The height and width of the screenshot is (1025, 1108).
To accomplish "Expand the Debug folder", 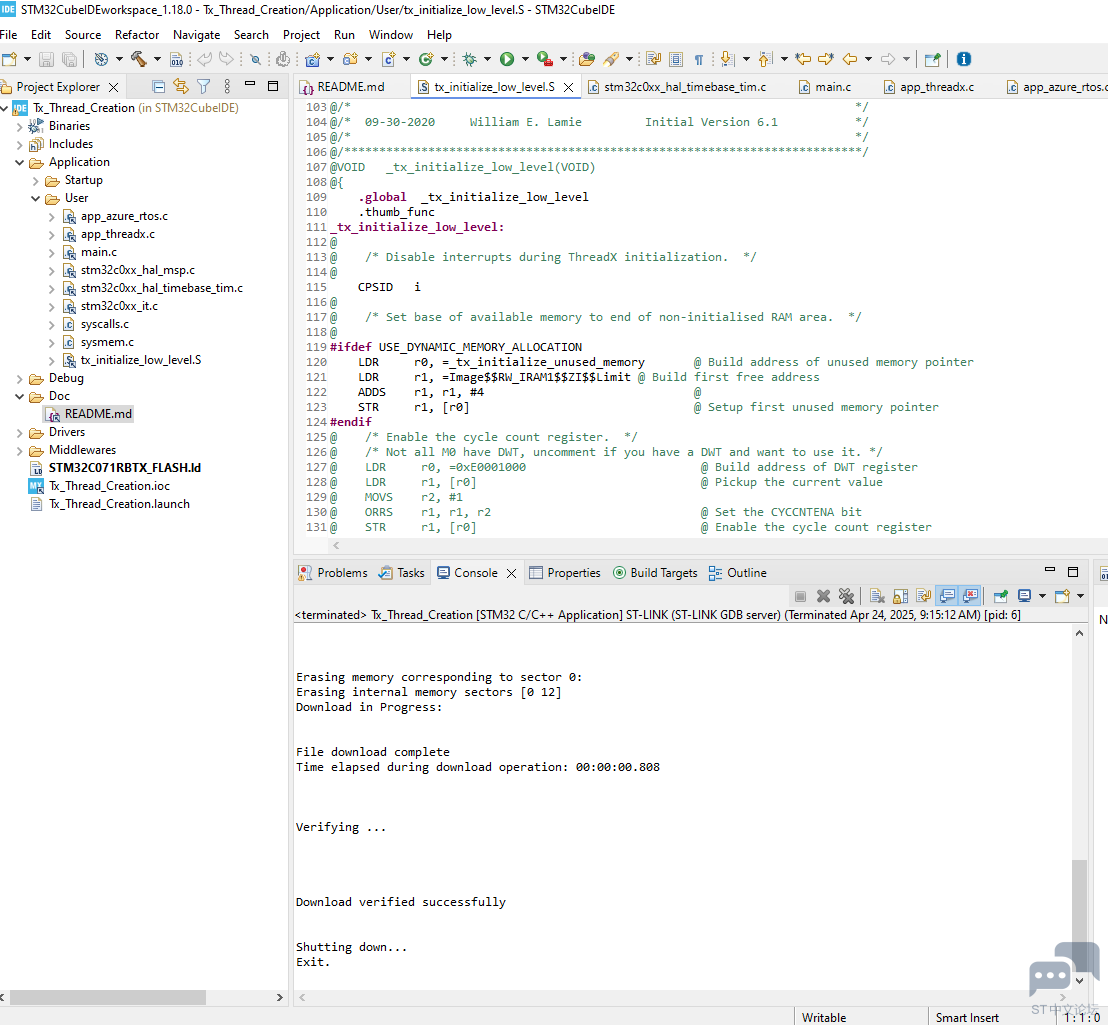I will (x=19, y=379).
